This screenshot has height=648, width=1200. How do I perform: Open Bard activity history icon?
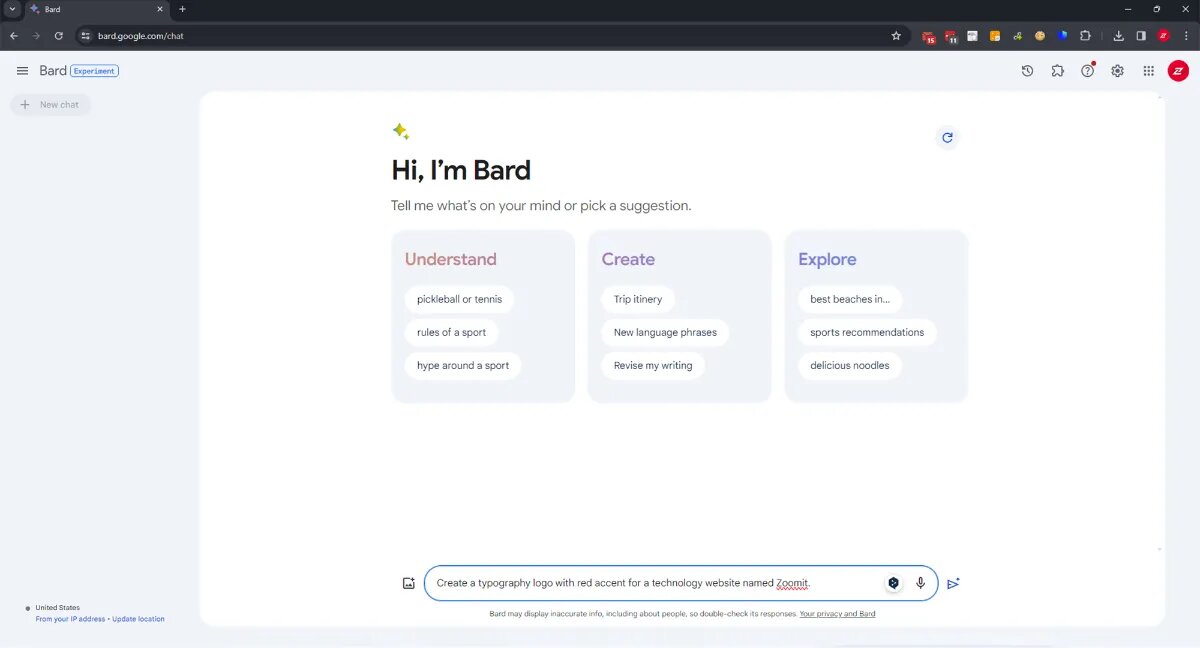click(x=1027, y=71)
